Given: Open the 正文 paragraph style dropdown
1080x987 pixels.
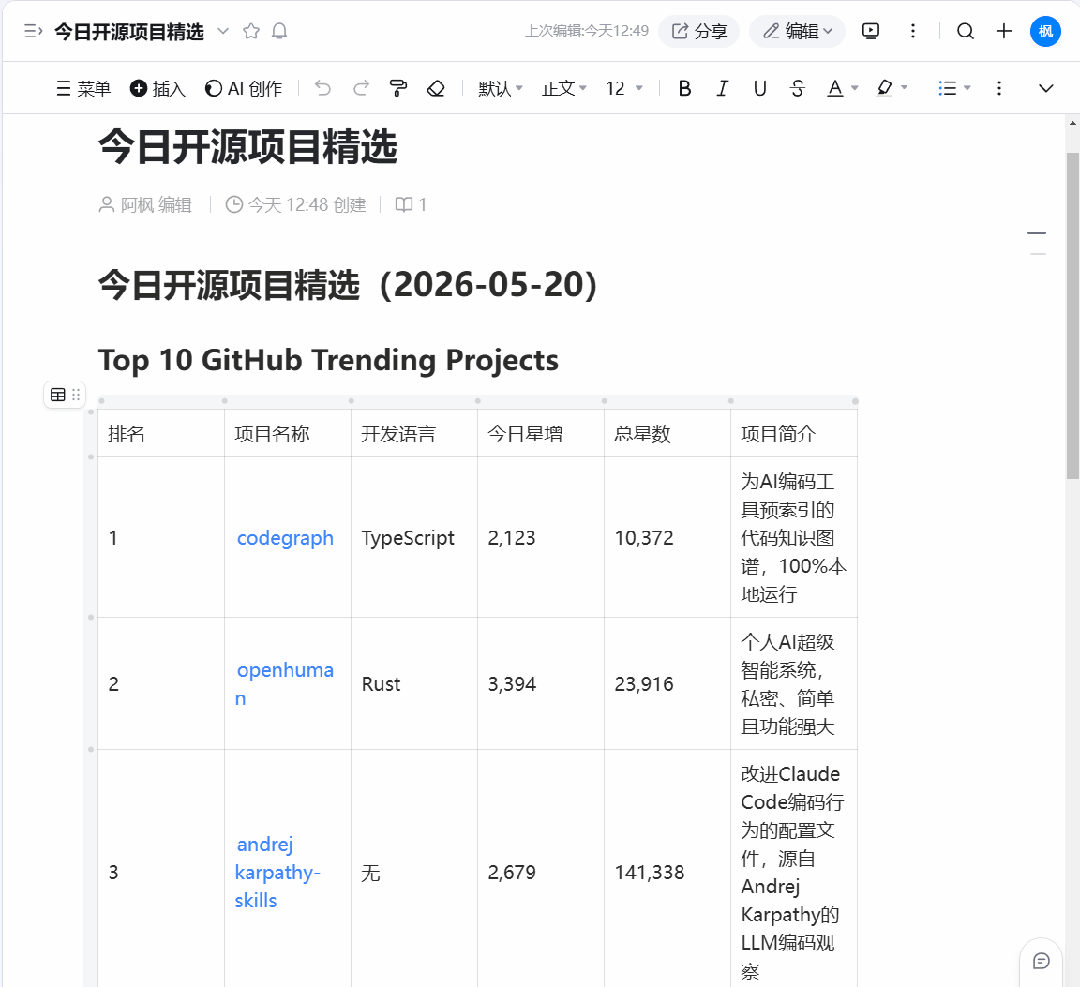Looking at the screenshot, I should click(564, 89).
